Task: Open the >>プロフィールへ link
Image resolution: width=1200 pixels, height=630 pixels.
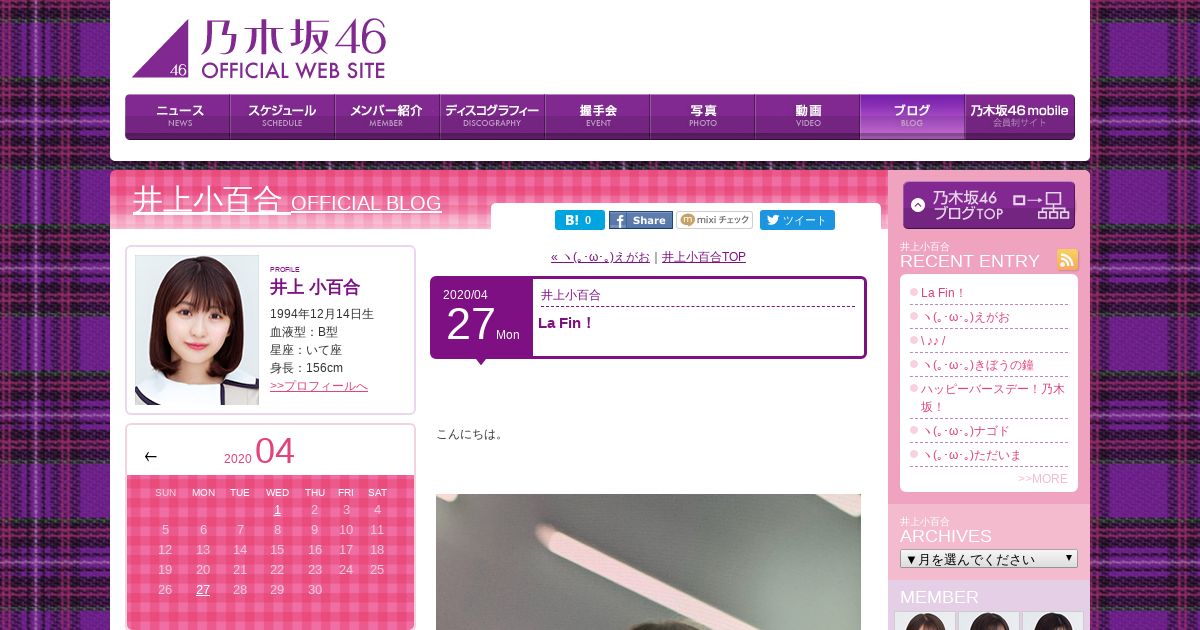Action: (319, 386)
